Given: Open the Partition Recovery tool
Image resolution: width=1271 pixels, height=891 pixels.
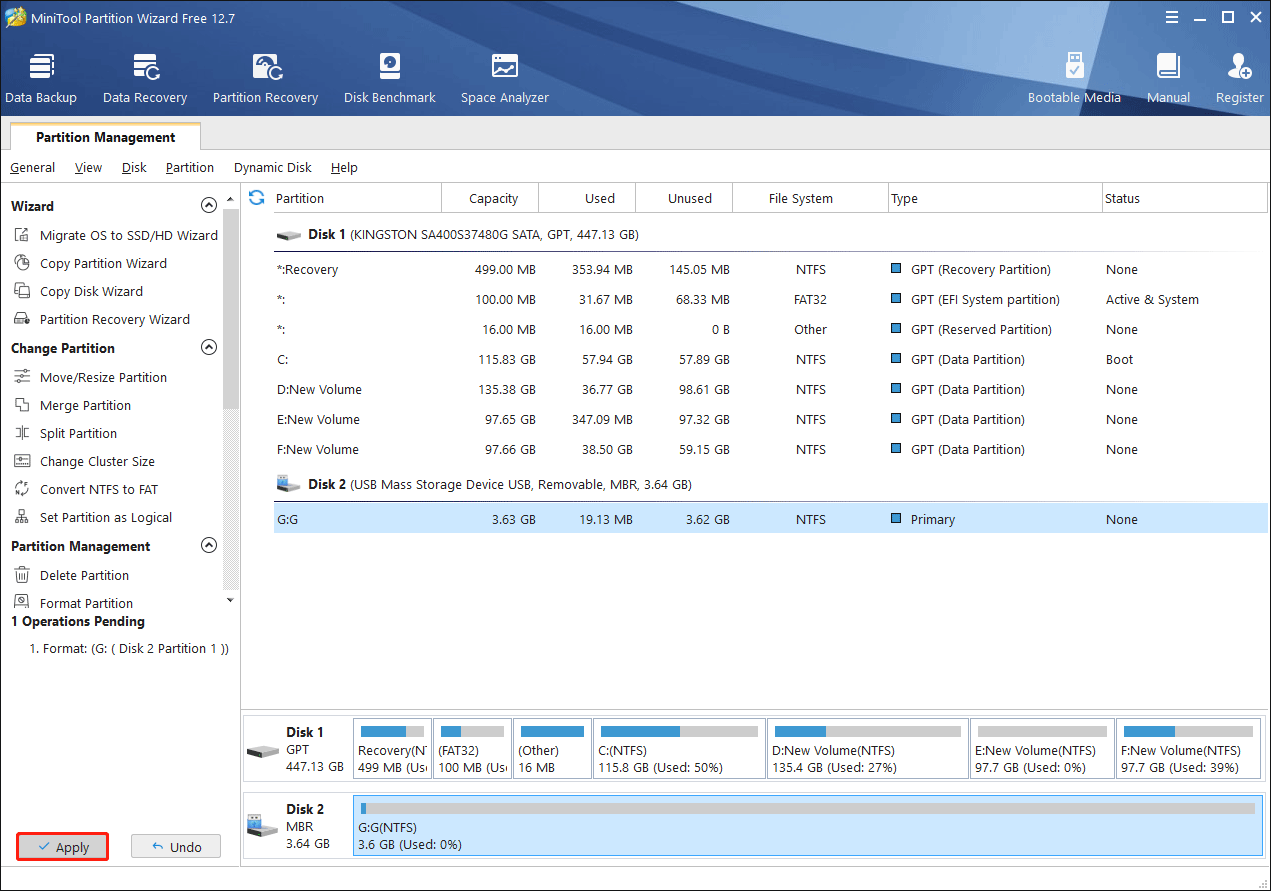Looking at the screenshot, I should [265, 78].
